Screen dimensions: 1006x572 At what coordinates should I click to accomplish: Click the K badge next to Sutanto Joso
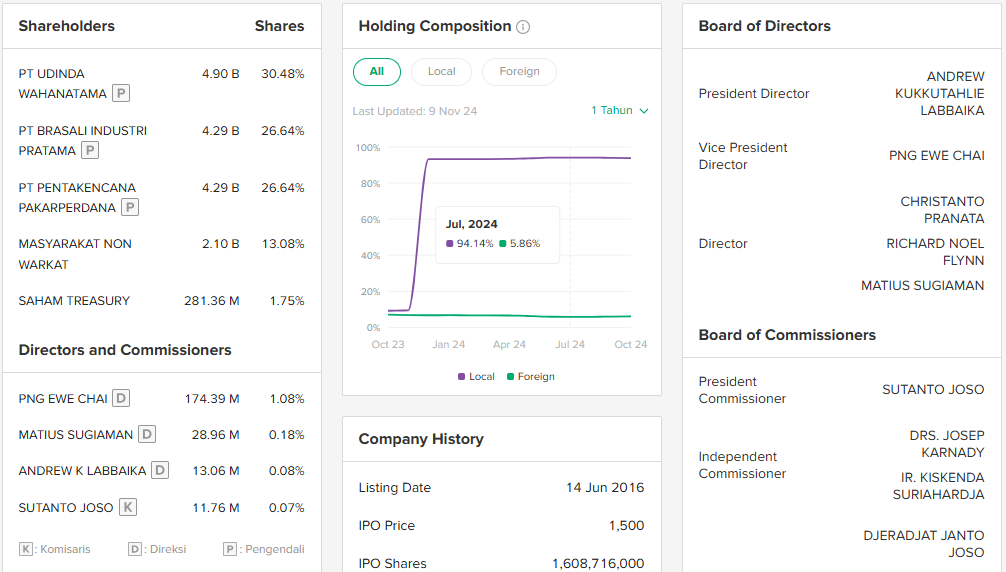coord(128,508)
